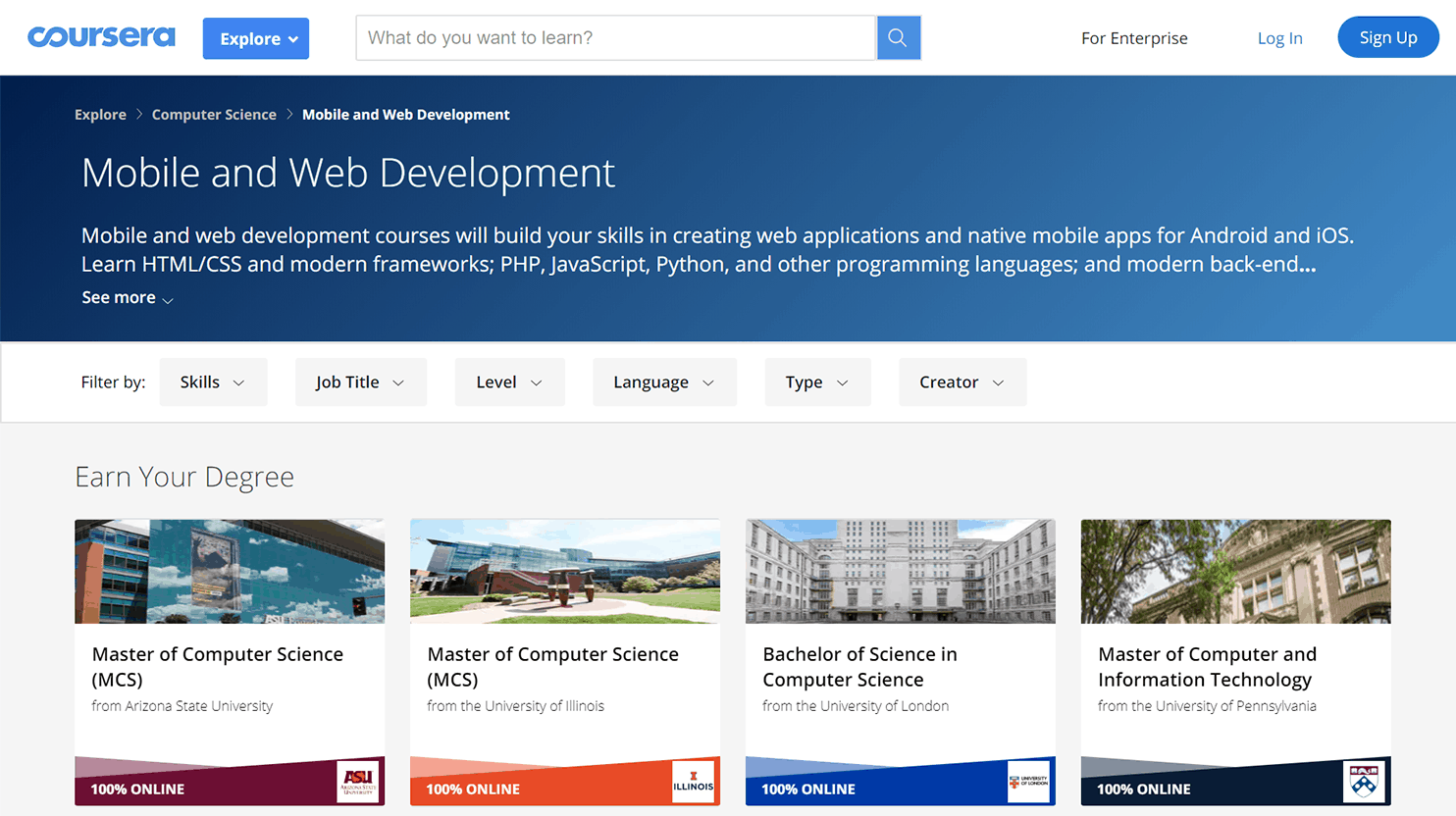The width and height of the screenshot is (1456, 816).
Task: Click the Mobile and Web Development page title
Action: coord(348,173)
